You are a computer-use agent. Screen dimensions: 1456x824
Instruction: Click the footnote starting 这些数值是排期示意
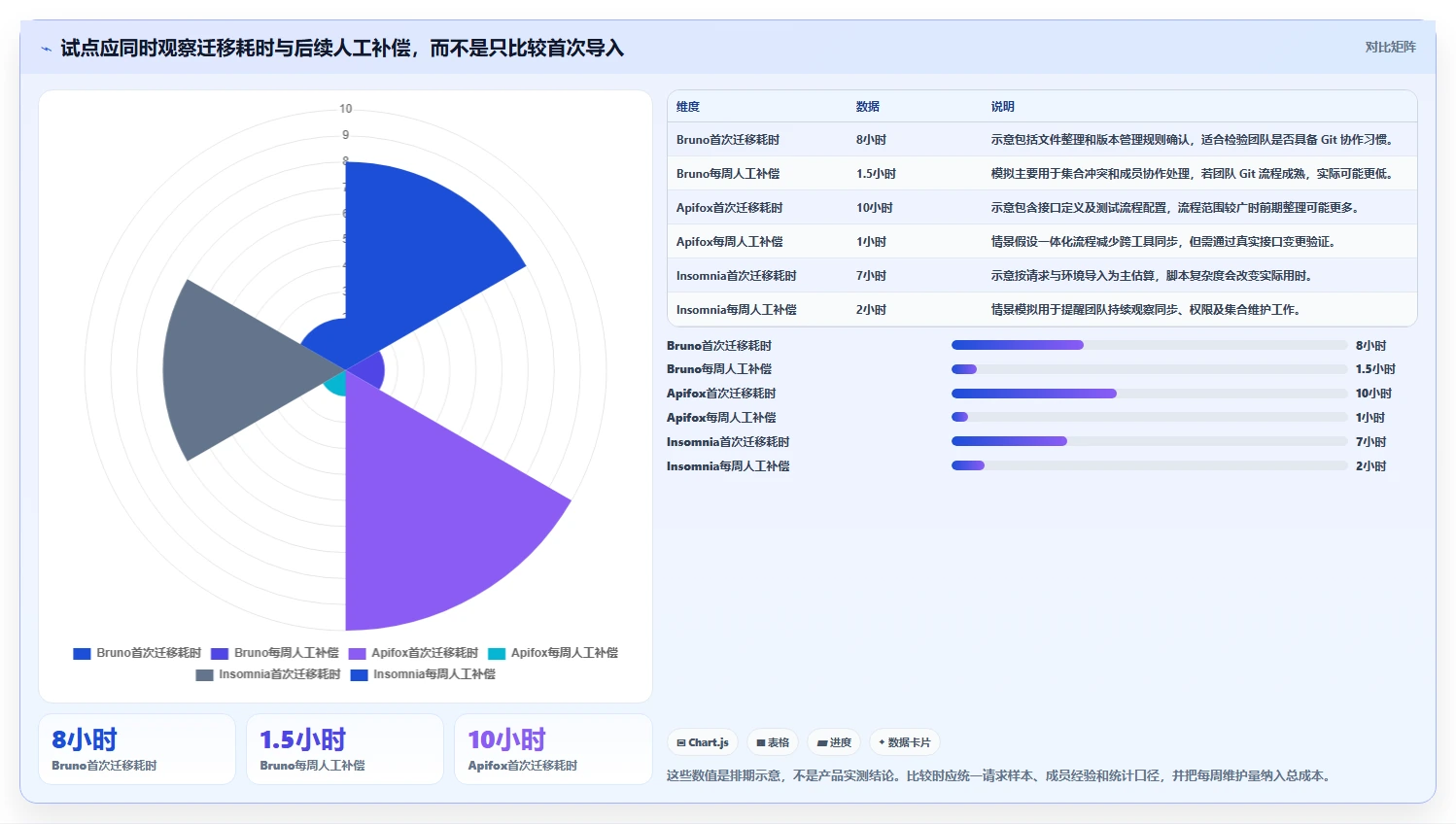1000,775
